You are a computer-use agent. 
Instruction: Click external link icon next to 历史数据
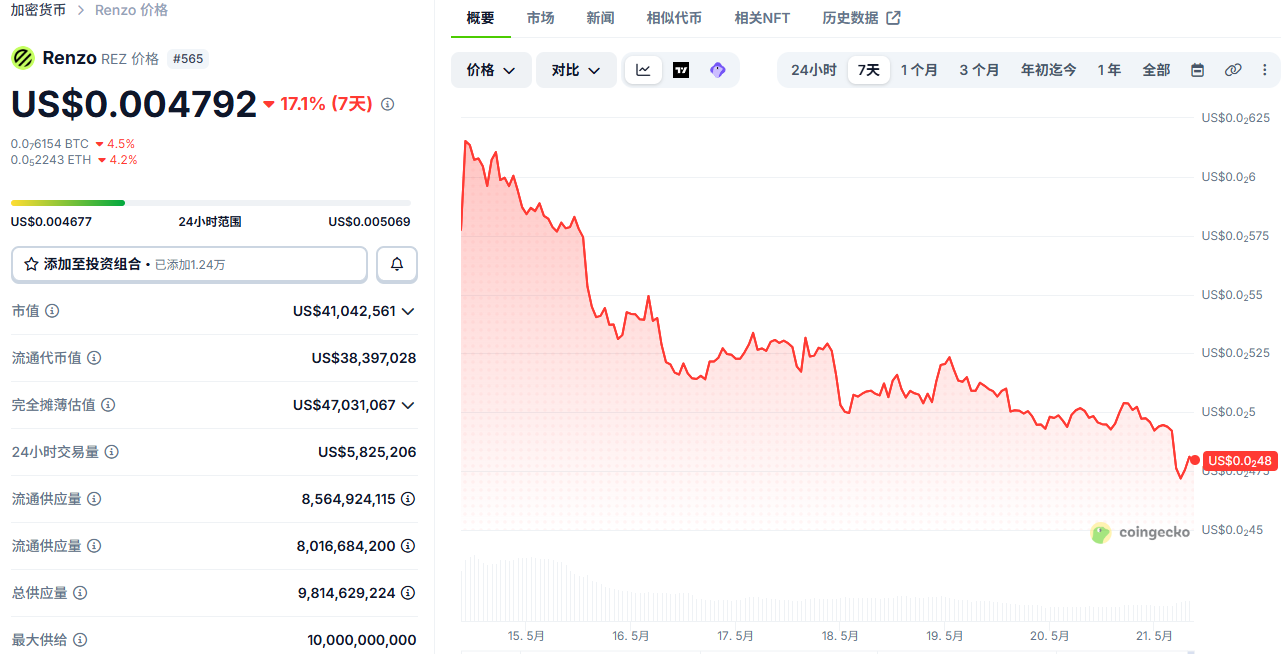[893, 18]
